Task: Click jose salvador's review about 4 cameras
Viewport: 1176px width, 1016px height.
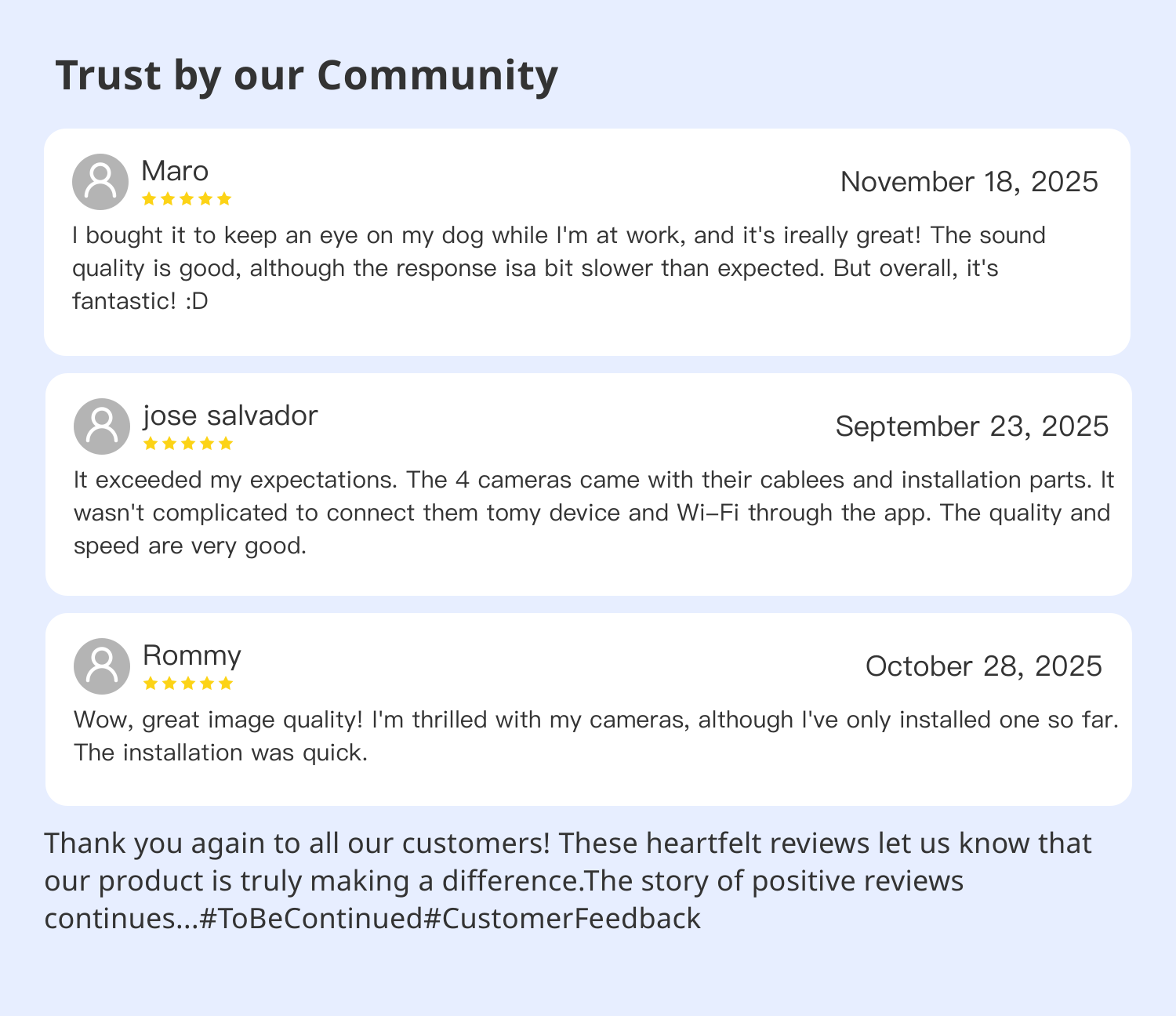Action: 592,513
